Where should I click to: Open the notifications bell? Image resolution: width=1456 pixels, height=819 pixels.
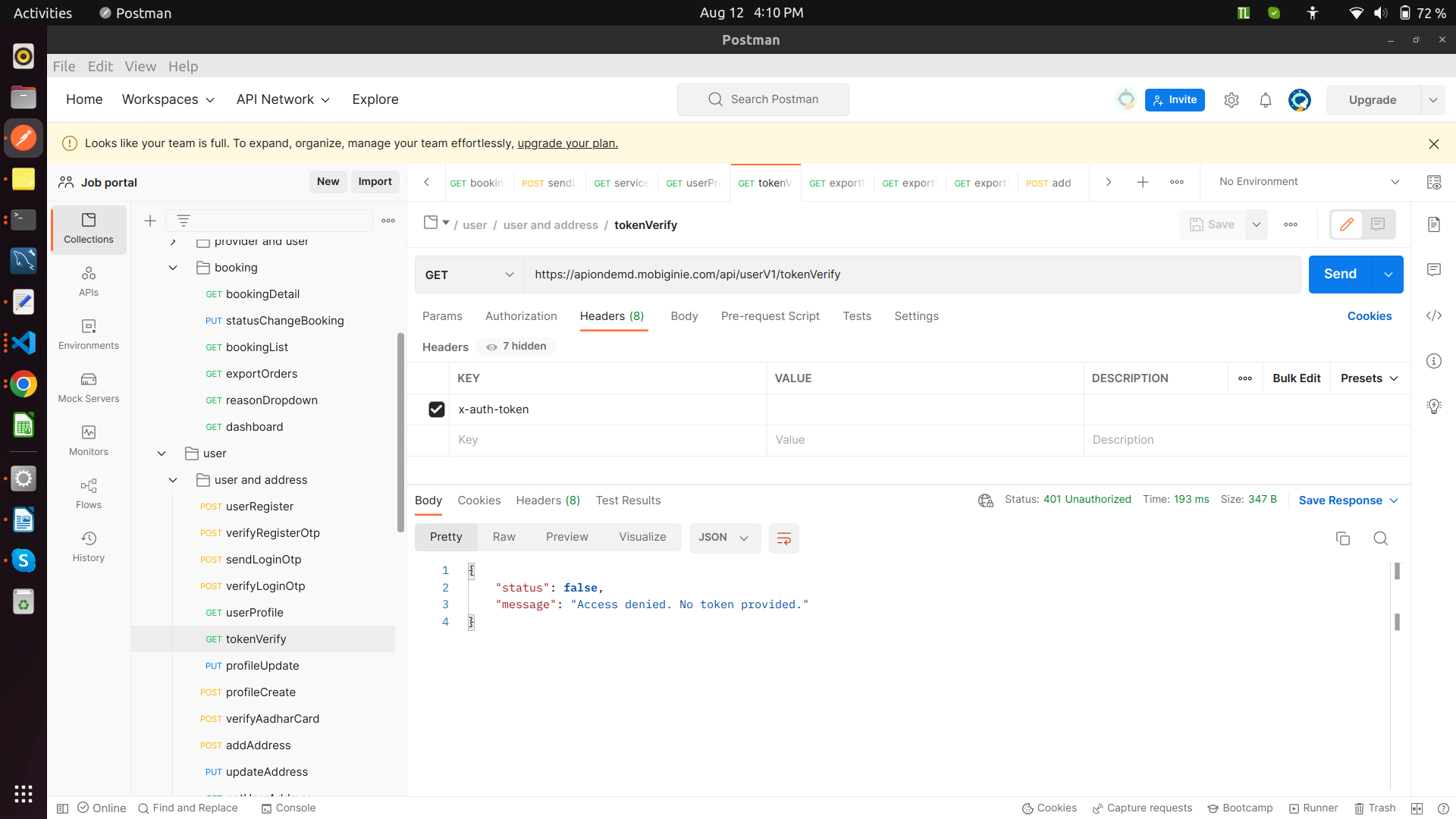1265,100
